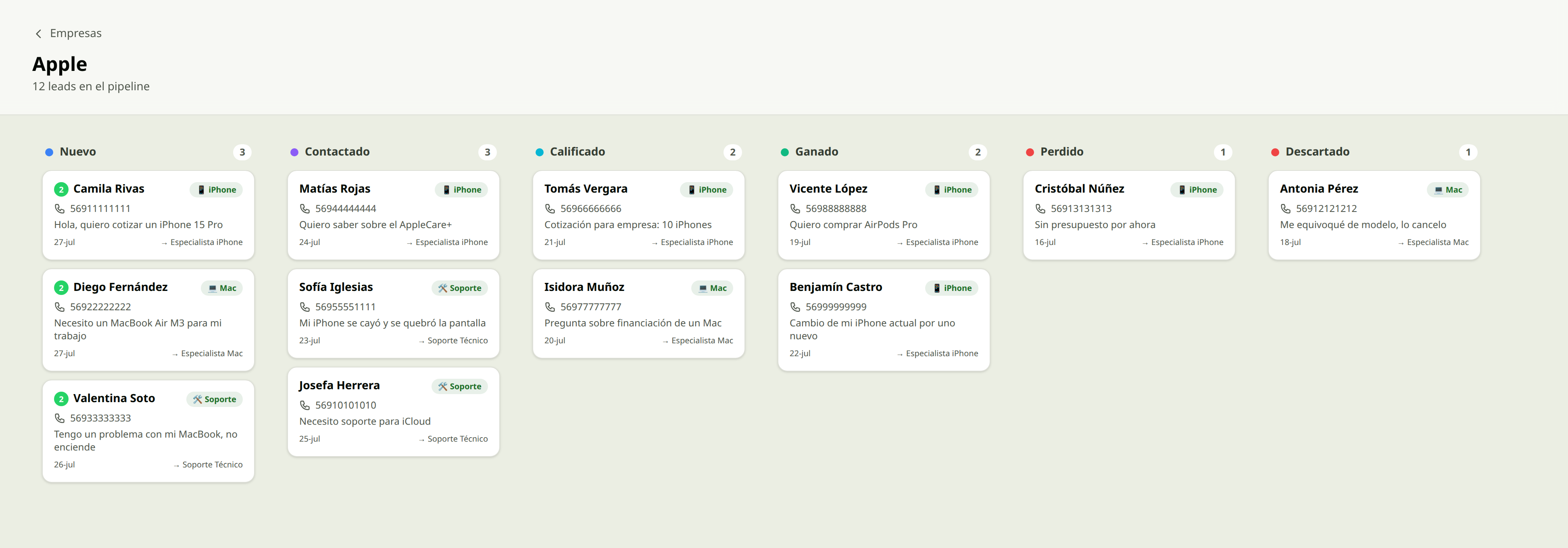This screenshot has height=548, width=1568.
Task: Click the blue dot next to Nuevo
Action: click(49, 152)
